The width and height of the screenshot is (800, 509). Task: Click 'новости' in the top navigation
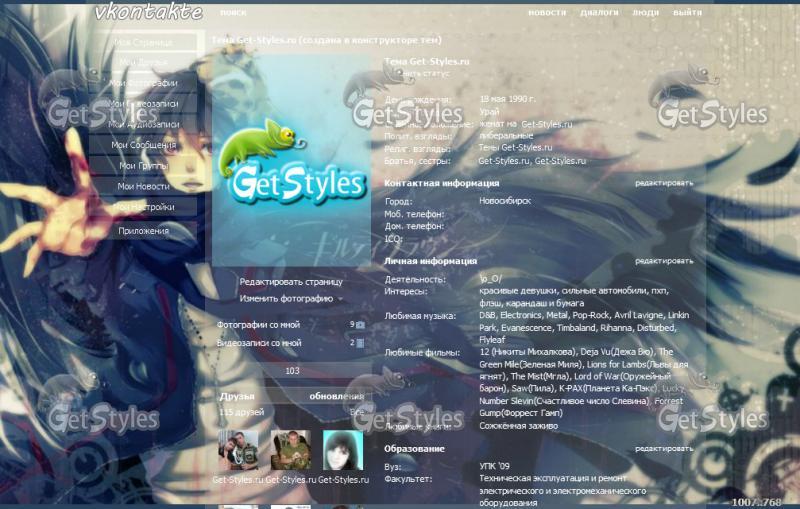click(x=547, y=13)
